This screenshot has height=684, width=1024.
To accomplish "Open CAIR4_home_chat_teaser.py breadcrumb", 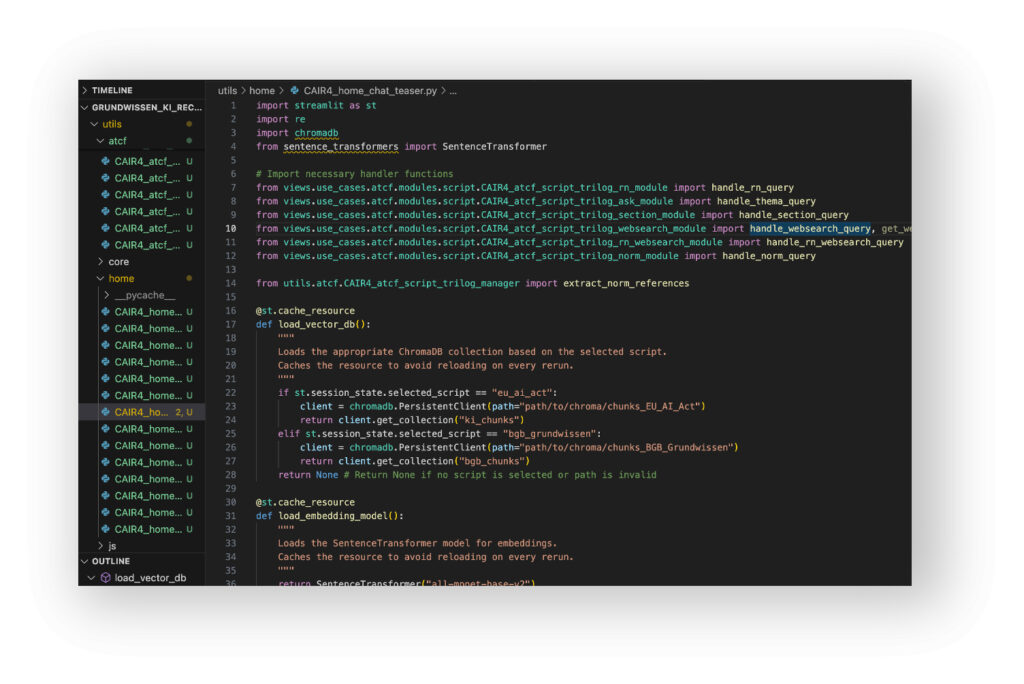I will click(x=370, y=91).
